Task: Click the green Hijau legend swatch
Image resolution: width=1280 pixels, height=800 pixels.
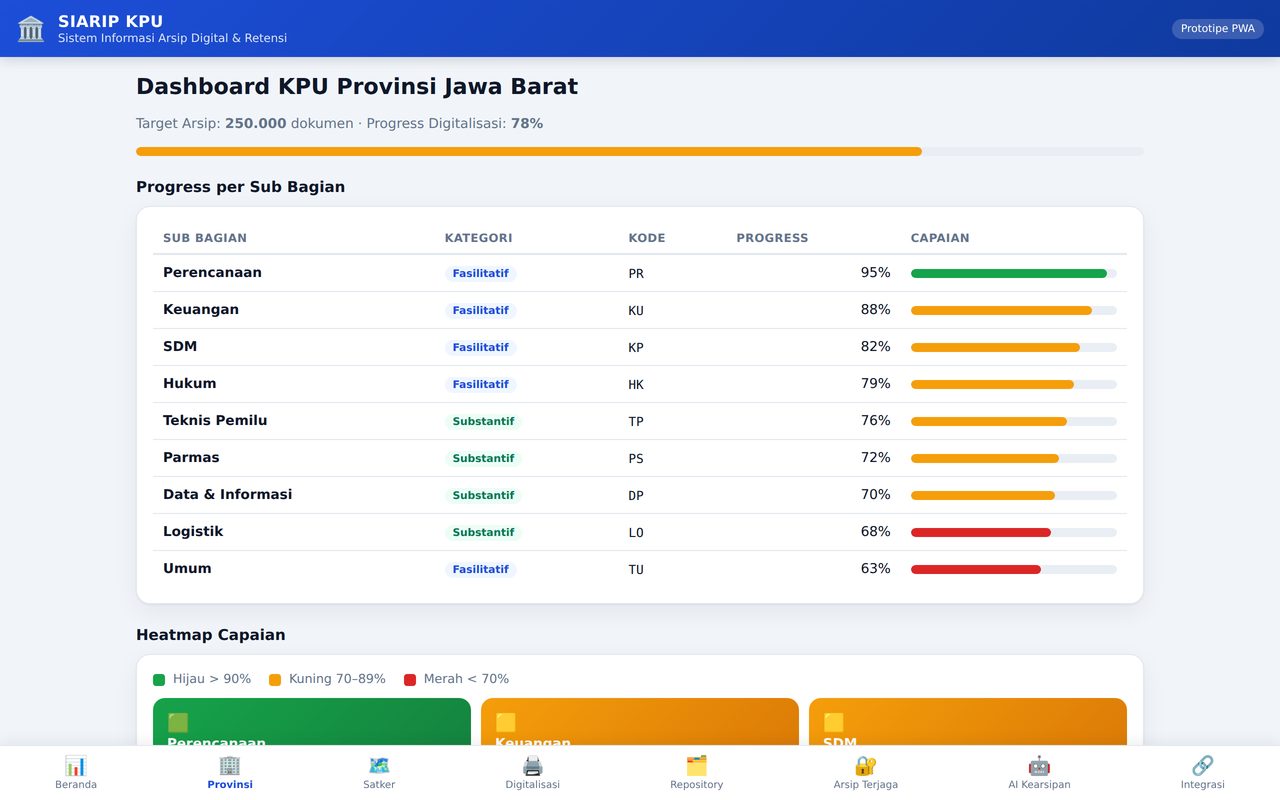Action: (159, 680)
